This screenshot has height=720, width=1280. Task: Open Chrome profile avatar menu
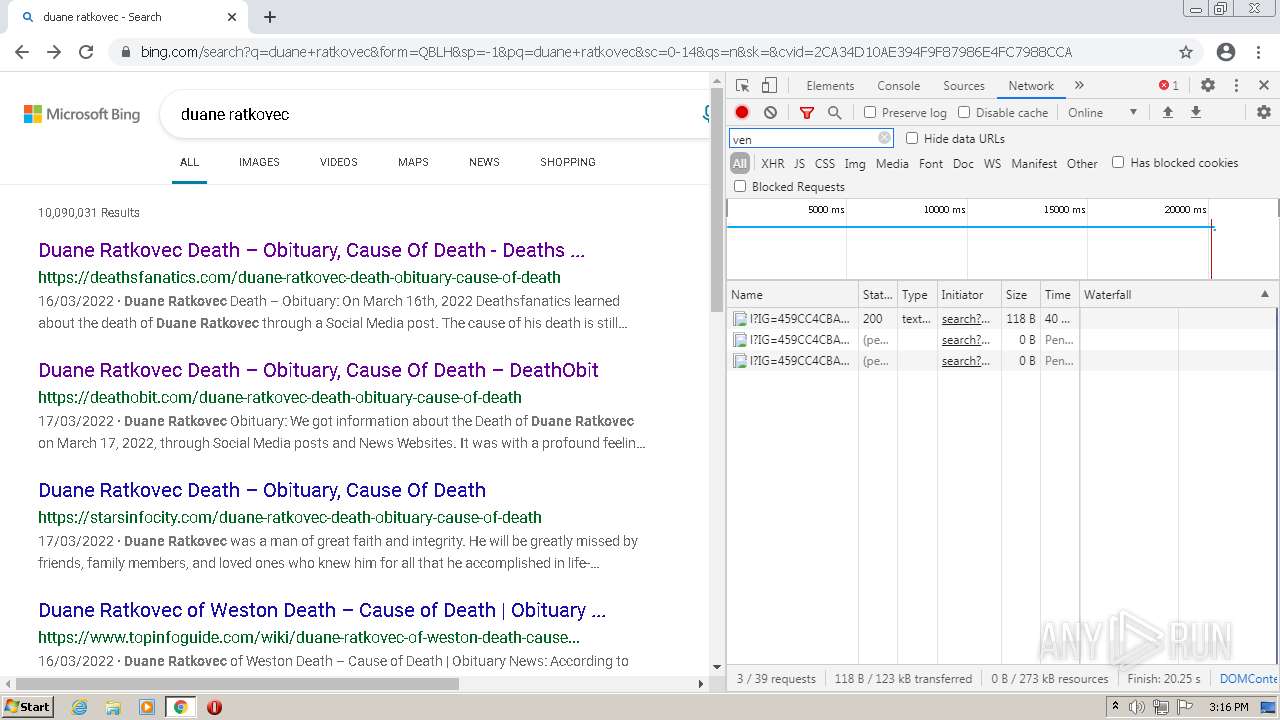pos(1226,52)
